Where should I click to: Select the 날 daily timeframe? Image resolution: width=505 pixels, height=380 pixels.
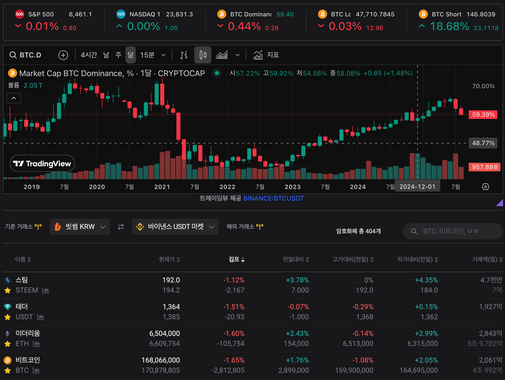tap(106, 55)
